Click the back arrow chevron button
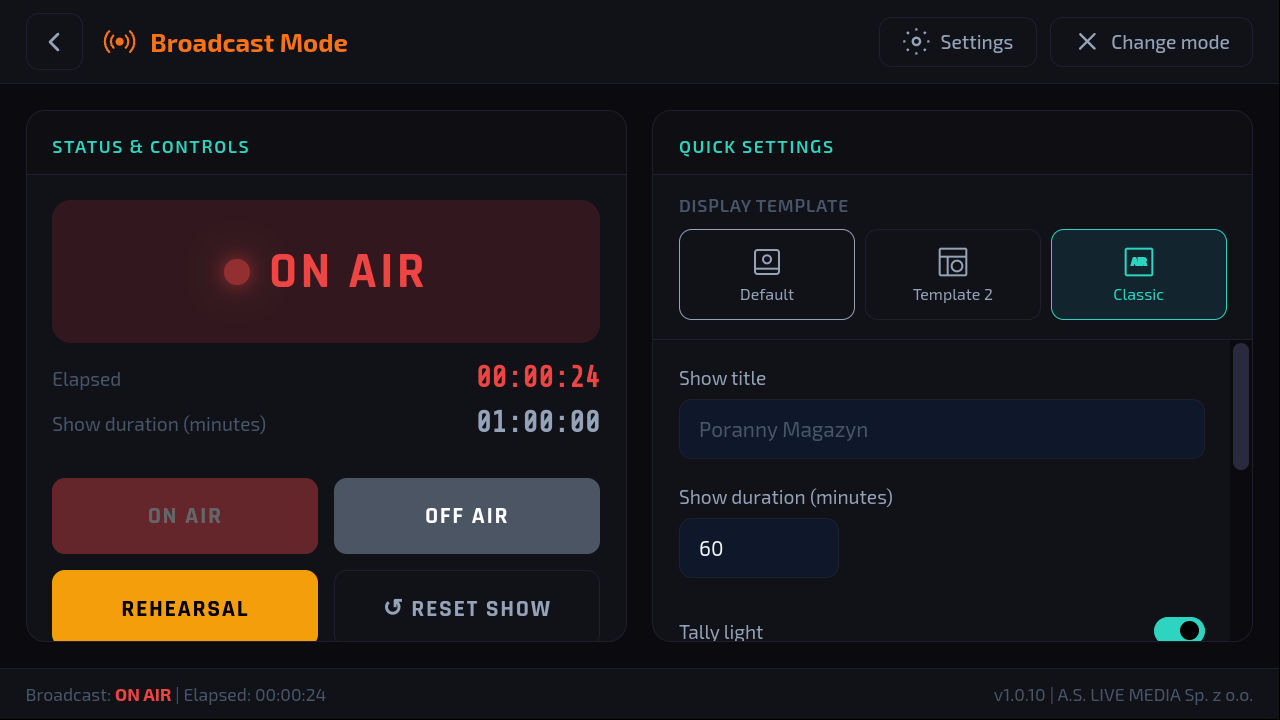Screen dimensions: 1280x720 click(x=54, y=42)
